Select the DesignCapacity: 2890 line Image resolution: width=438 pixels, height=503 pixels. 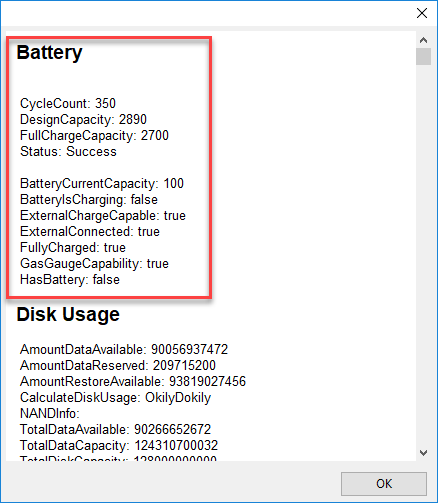click(x=83, y=119)
